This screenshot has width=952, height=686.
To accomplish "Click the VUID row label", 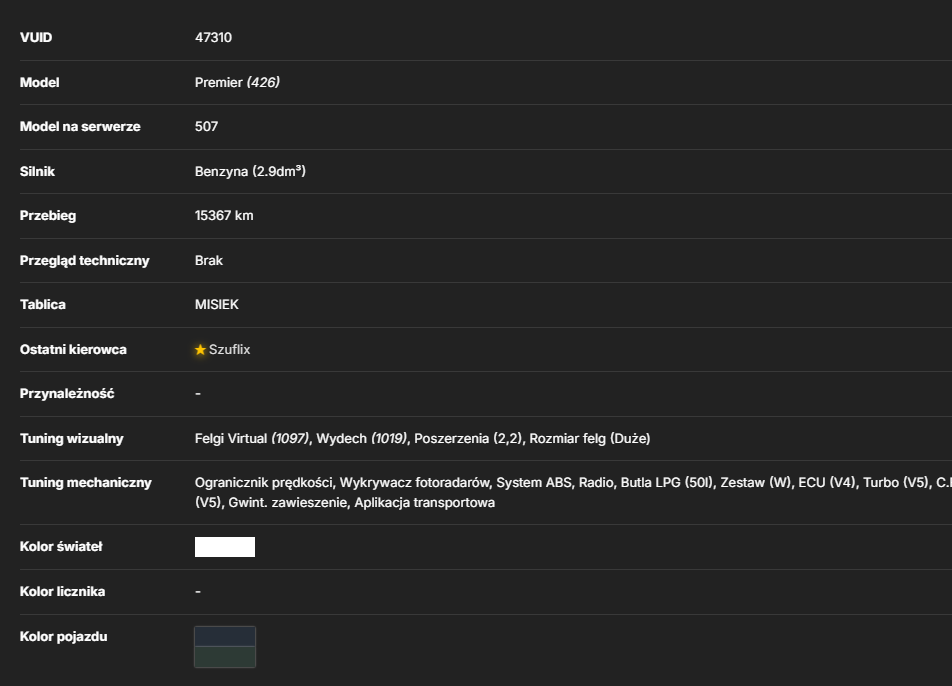I will [36, 38].
